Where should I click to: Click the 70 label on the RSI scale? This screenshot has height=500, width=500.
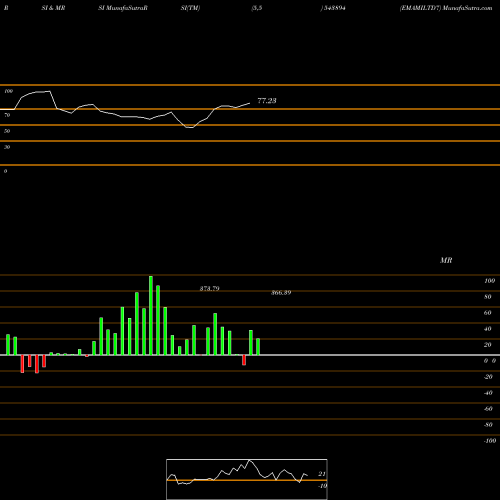pos(7,115)
